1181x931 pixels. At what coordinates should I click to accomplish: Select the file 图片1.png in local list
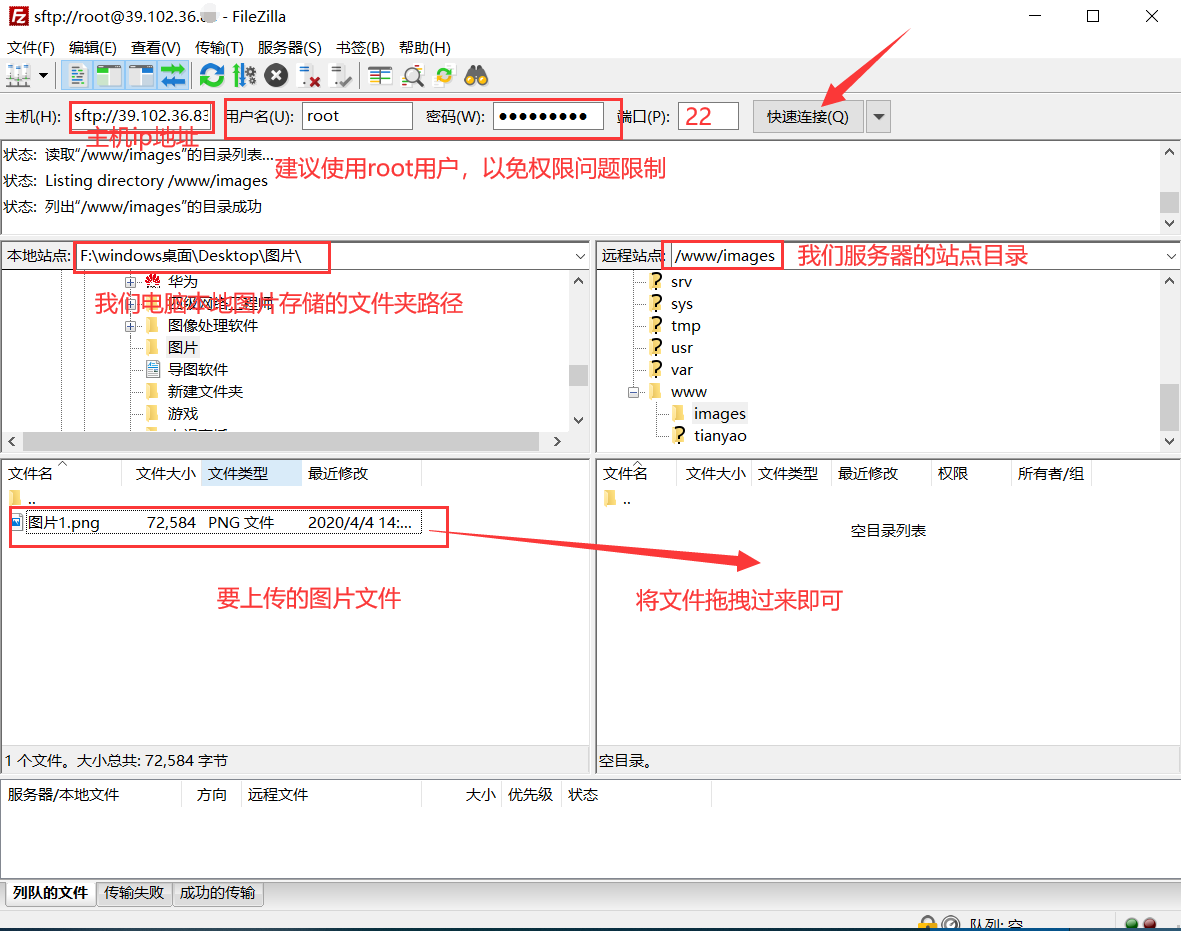[215, 523]
